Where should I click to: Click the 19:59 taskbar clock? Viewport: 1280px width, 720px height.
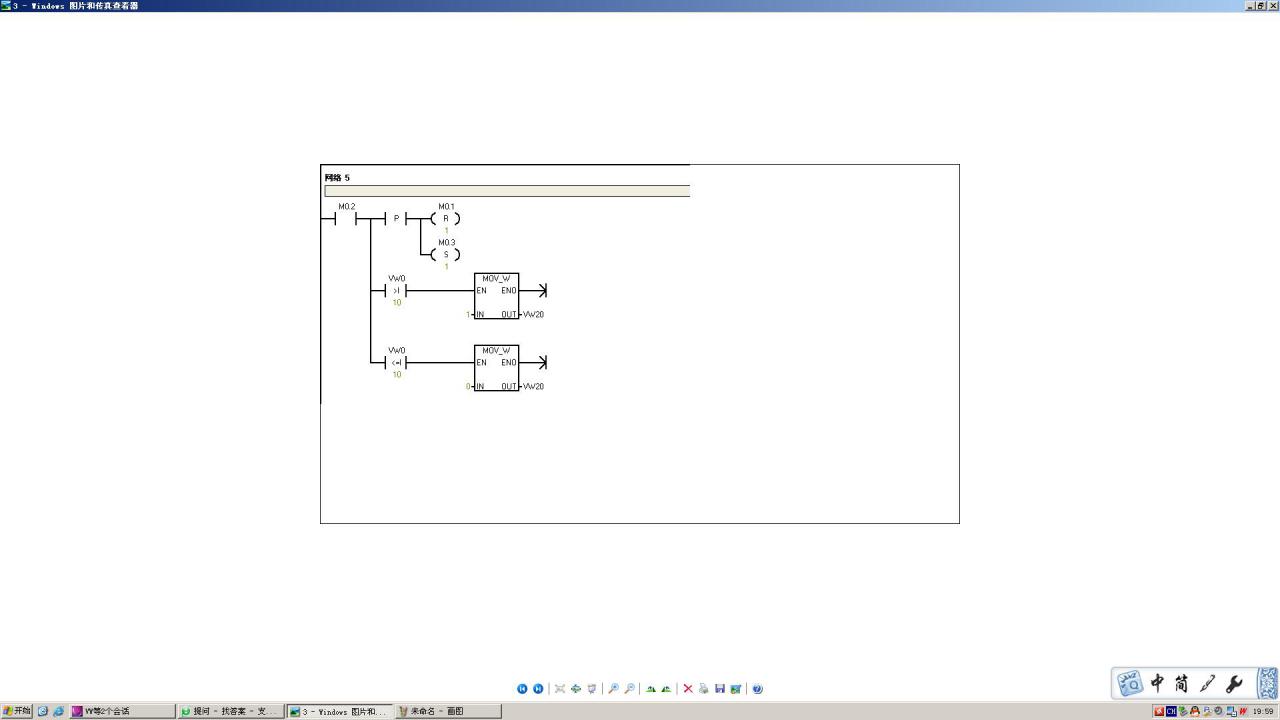[x=1263, y=711]
